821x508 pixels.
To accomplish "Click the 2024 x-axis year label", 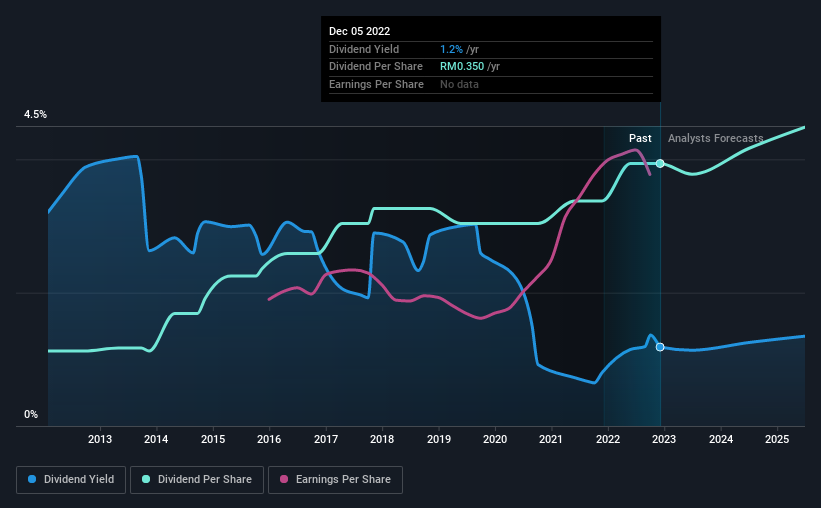I will coord(721,439).
